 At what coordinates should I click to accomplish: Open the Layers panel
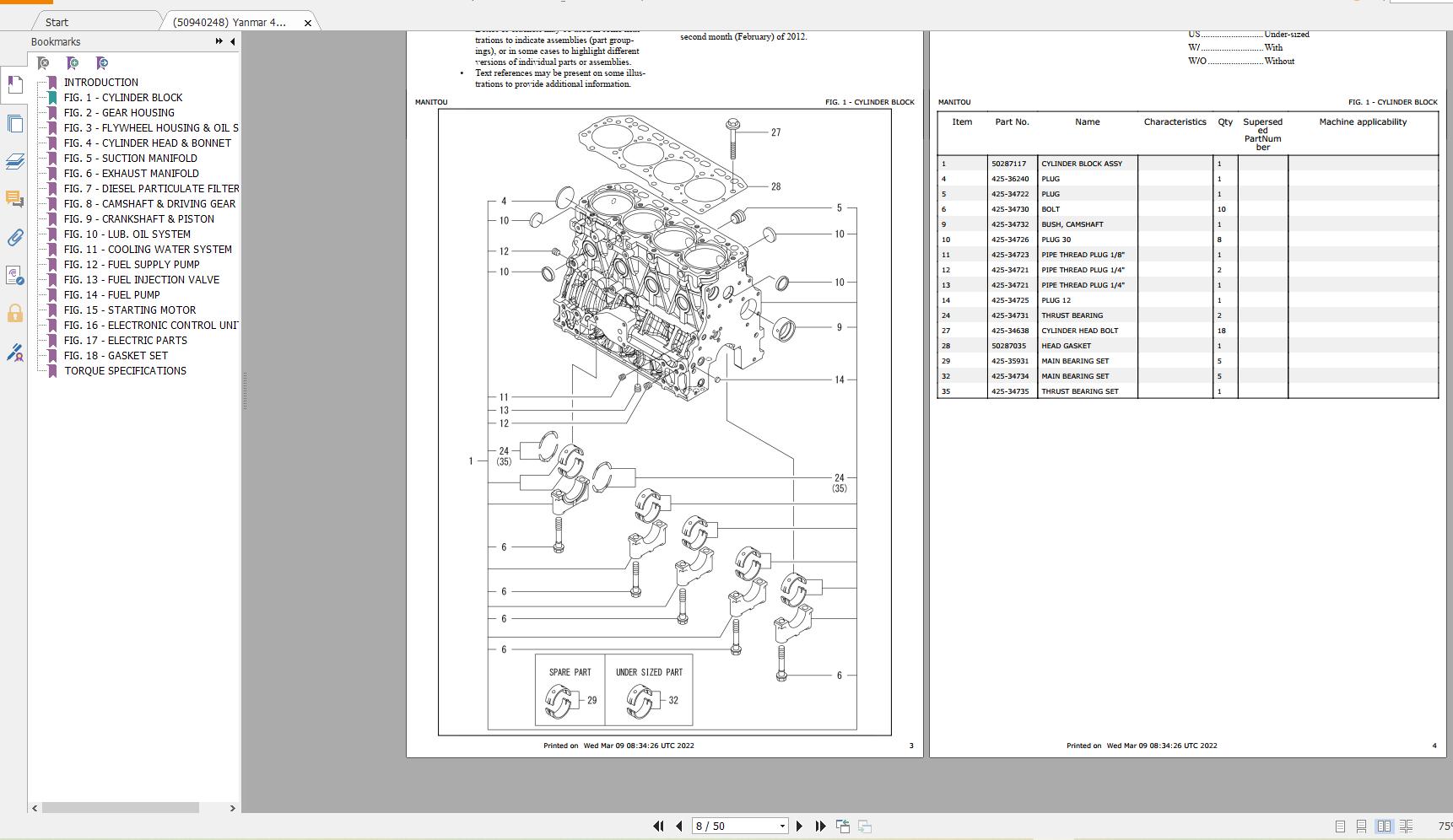[14, 162]
